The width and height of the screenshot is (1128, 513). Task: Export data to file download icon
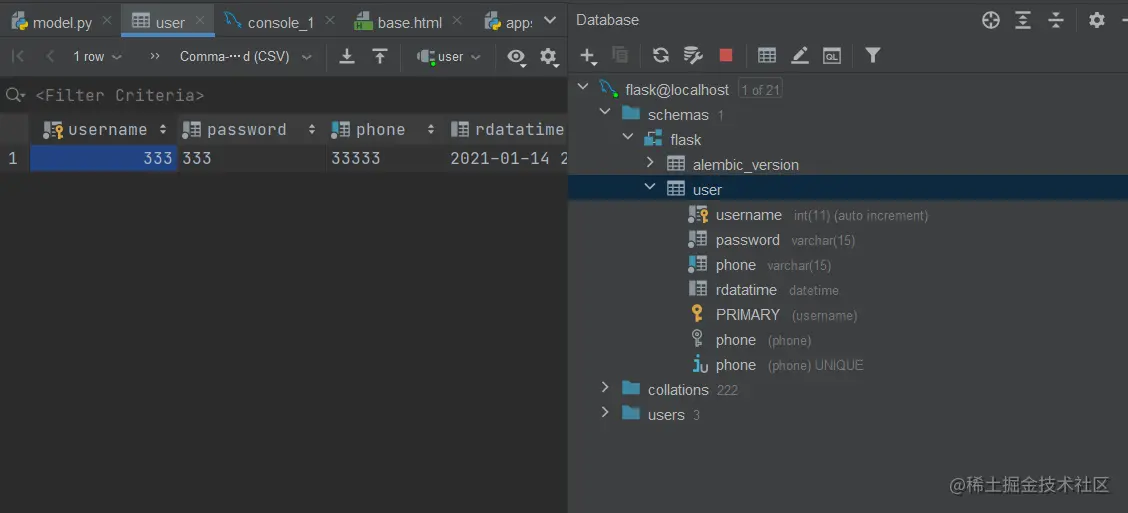(347, 56)
